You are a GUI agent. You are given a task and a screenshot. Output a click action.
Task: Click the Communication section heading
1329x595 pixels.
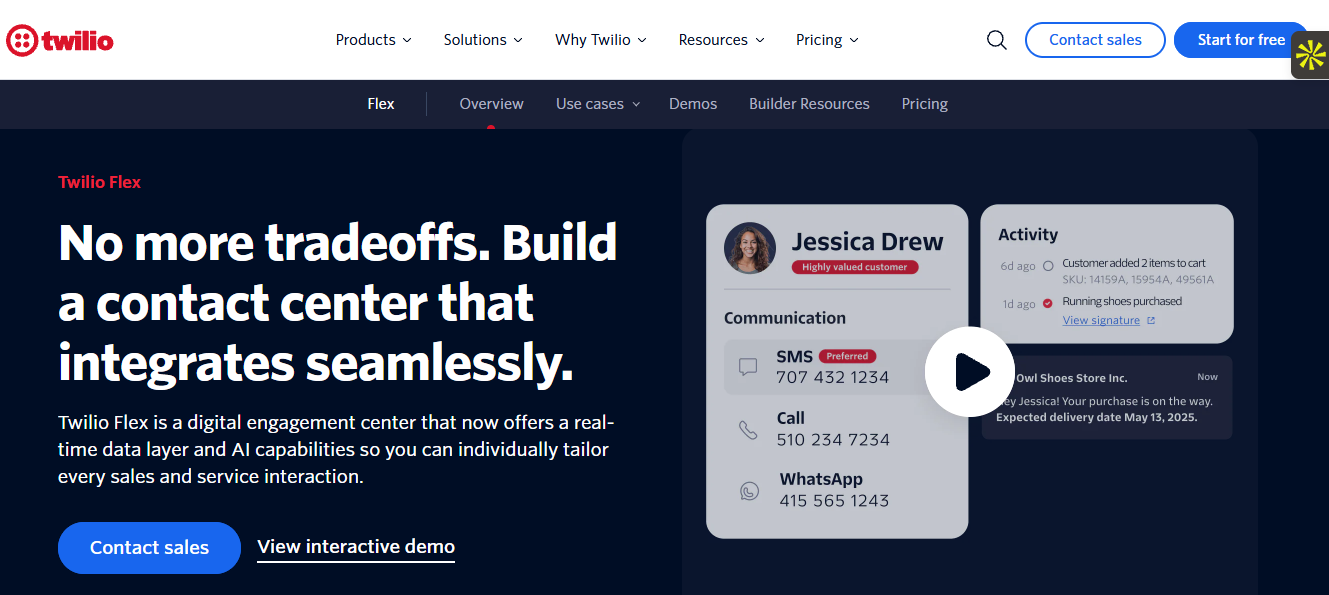click(x=785, y=318)
